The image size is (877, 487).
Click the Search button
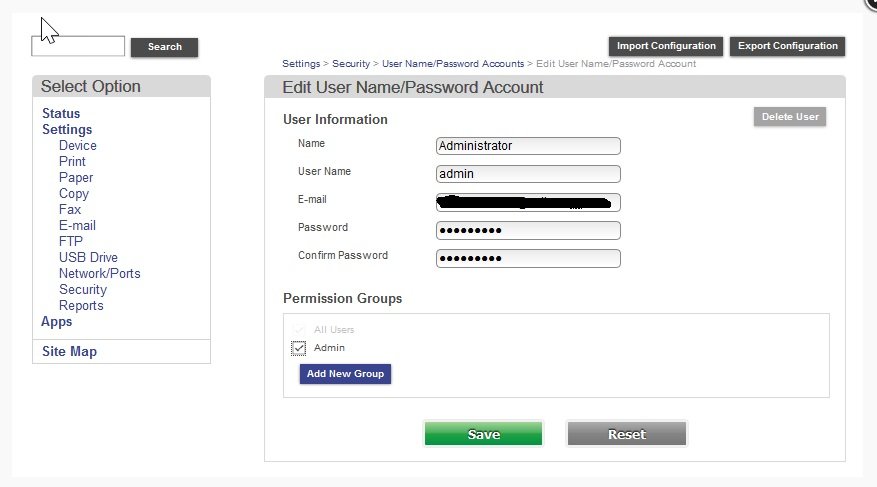pos(164,47)
